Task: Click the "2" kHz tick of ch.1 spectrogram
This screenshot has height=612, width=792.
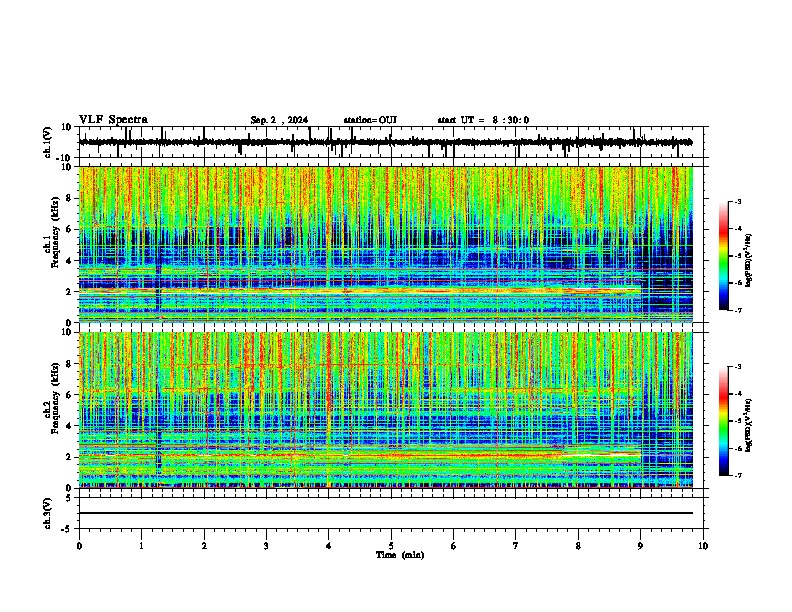Action: pos(69,292)
